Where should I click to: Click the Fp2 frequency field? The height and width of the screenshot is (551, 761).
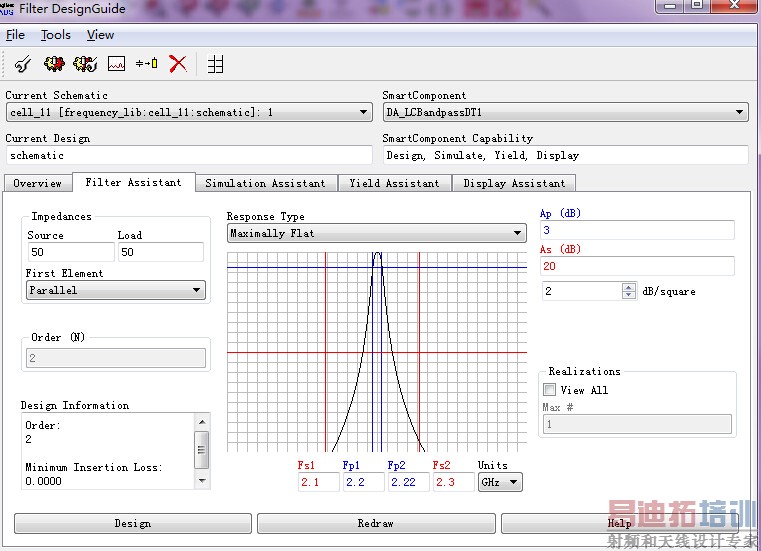(409, 482)
